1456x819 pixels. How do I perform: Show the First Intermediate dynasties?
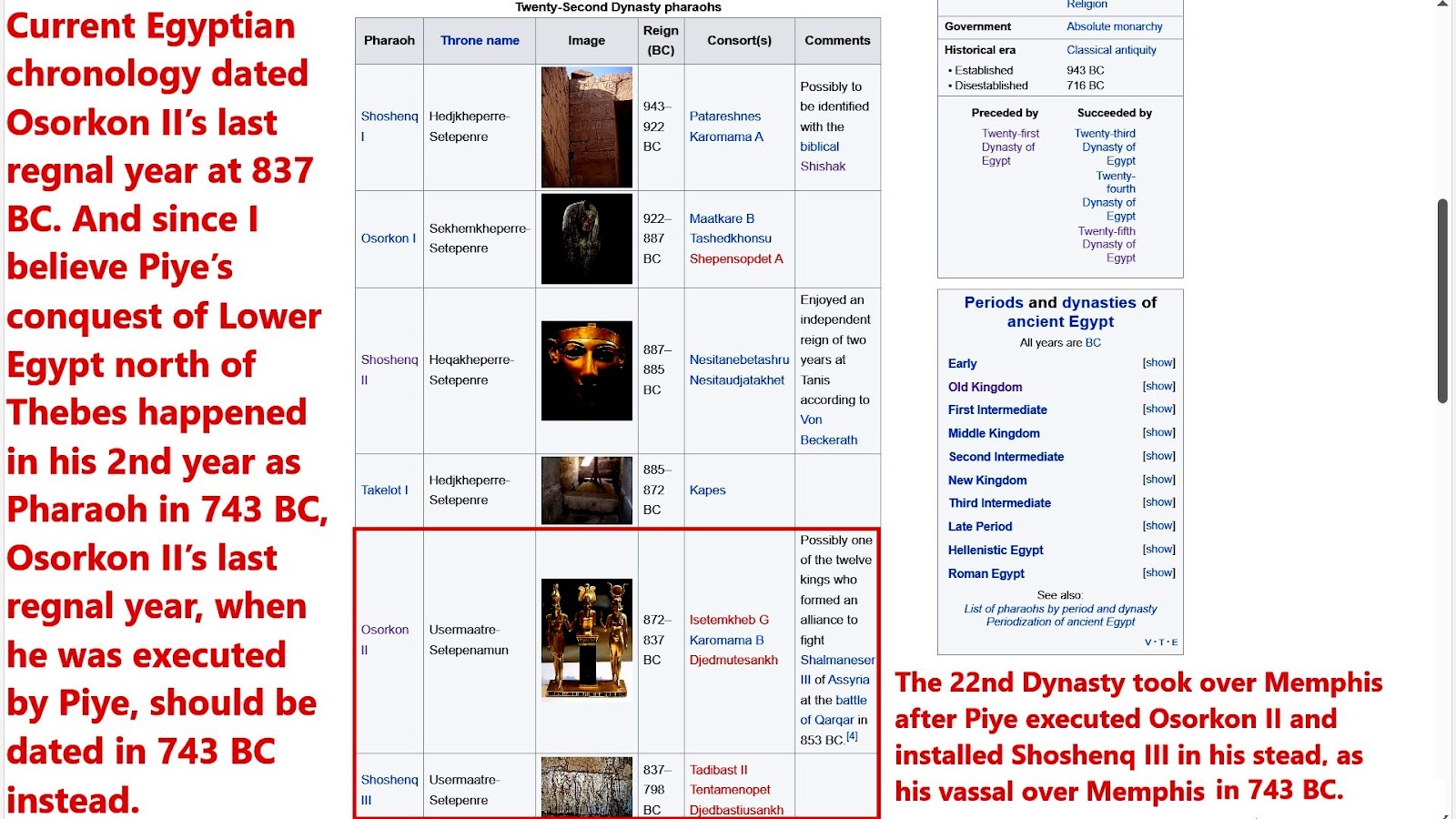1158,409
